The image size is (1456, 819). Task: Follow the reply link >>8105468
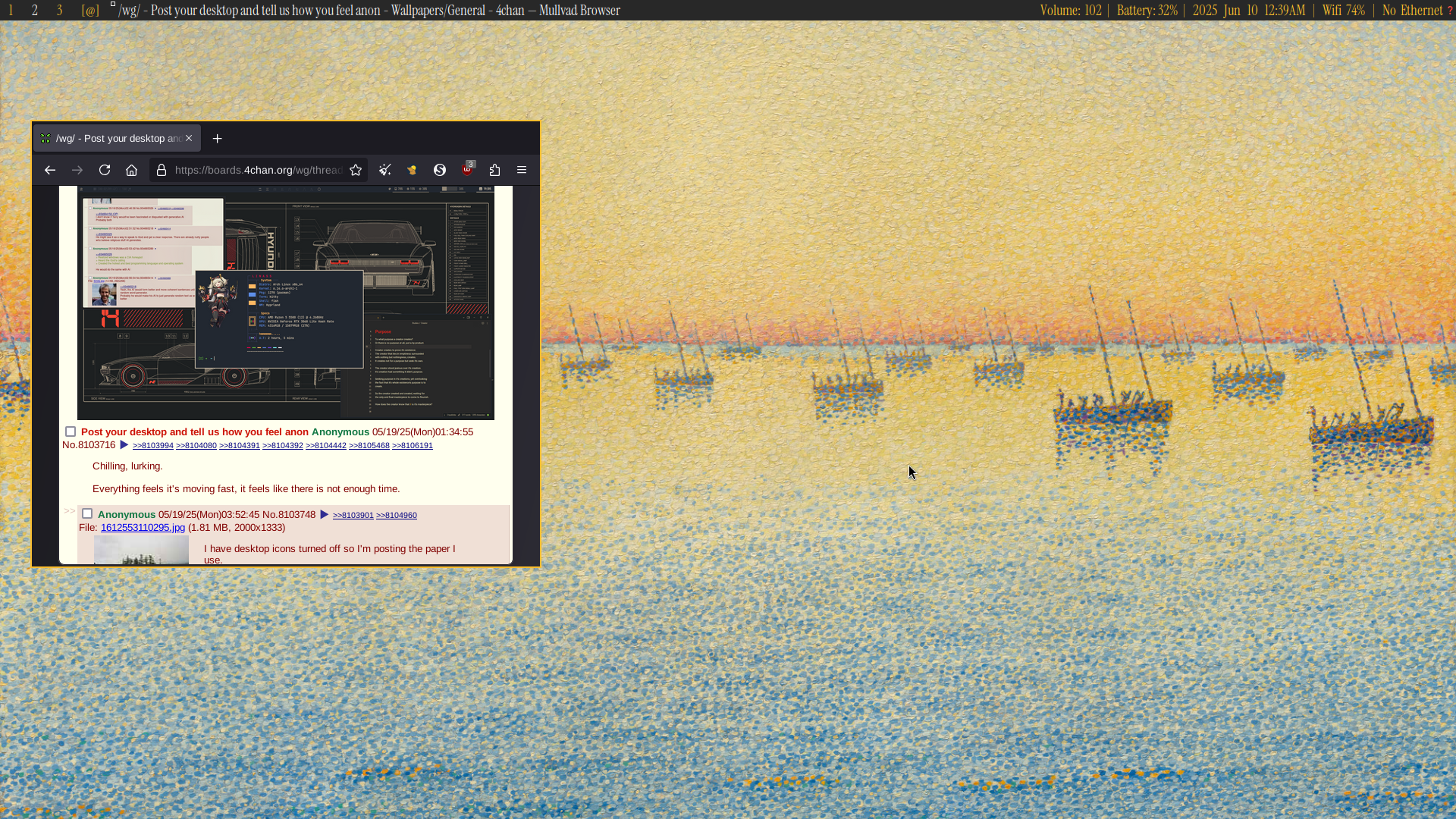point(369,446)
